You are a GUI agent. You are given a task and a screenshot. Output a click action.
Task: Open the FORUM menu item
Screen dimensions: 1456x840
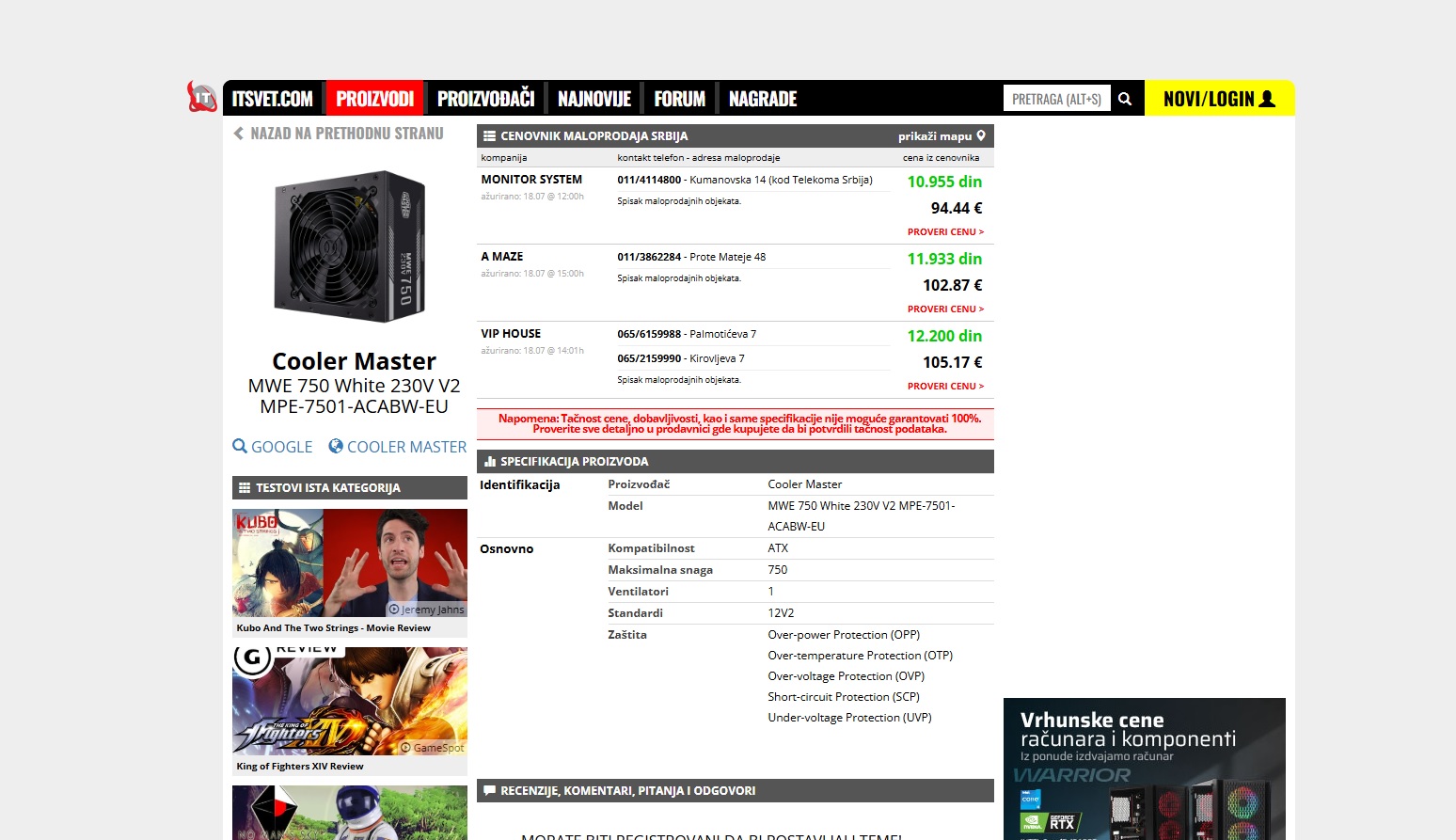[x=680, y=99]
